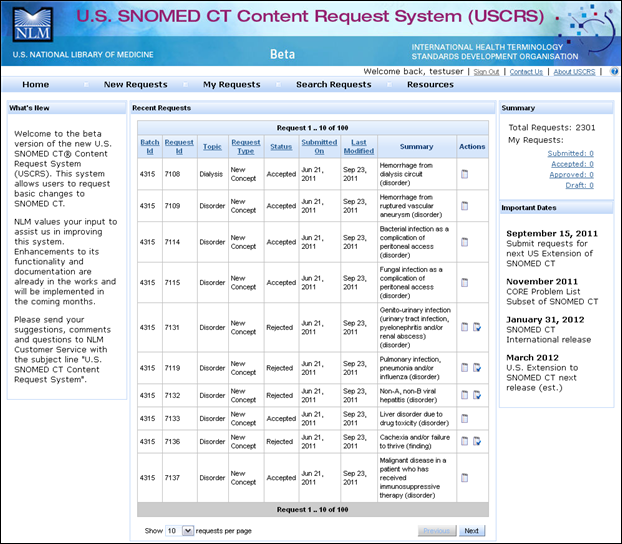The image size is (622, 544).
Task: Open the requests per page dropdown
Action: [179, 531]
